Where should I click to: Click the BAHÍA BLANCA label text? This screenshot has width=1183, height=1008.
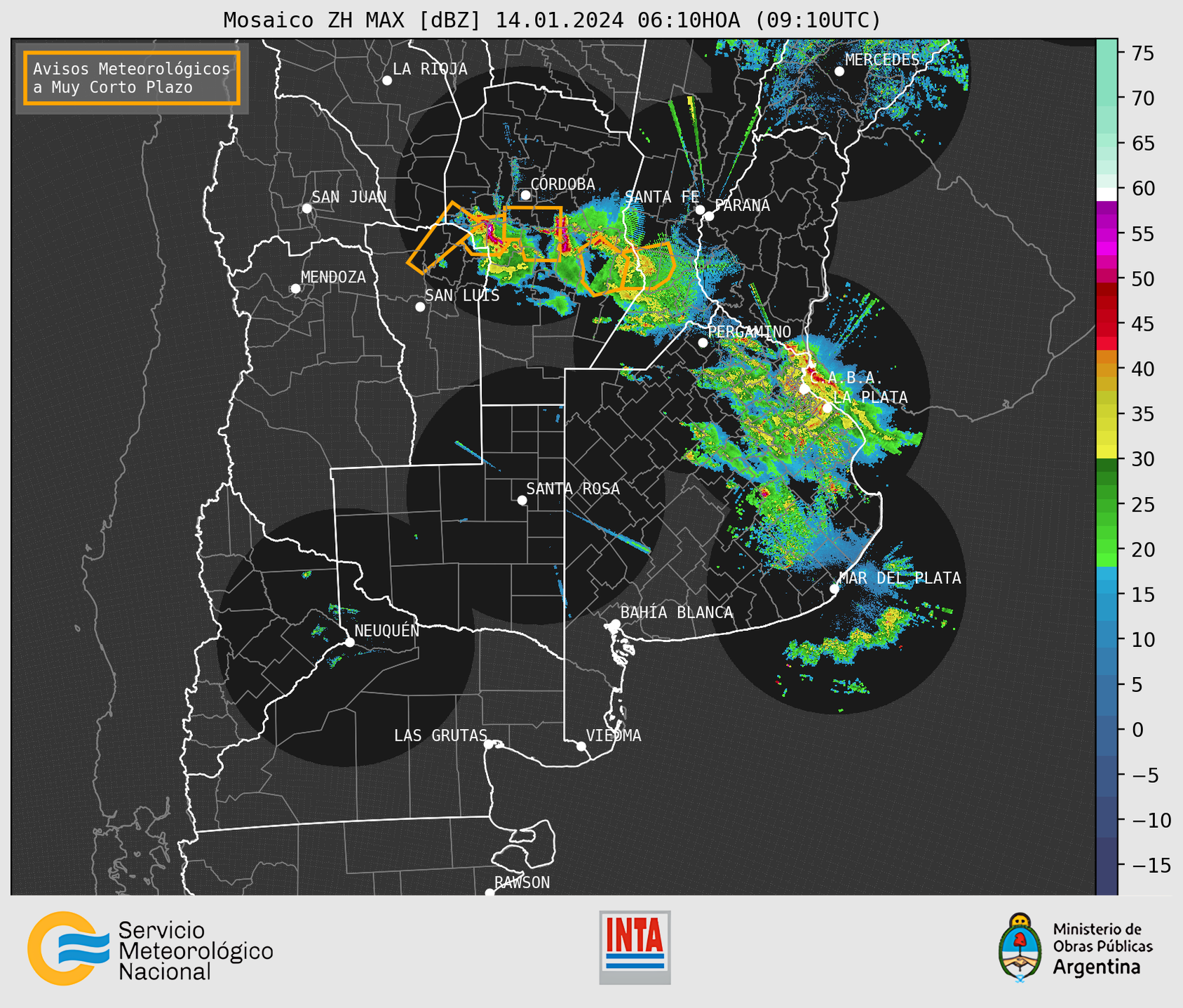pyautogui.click(x=677, y=613)
